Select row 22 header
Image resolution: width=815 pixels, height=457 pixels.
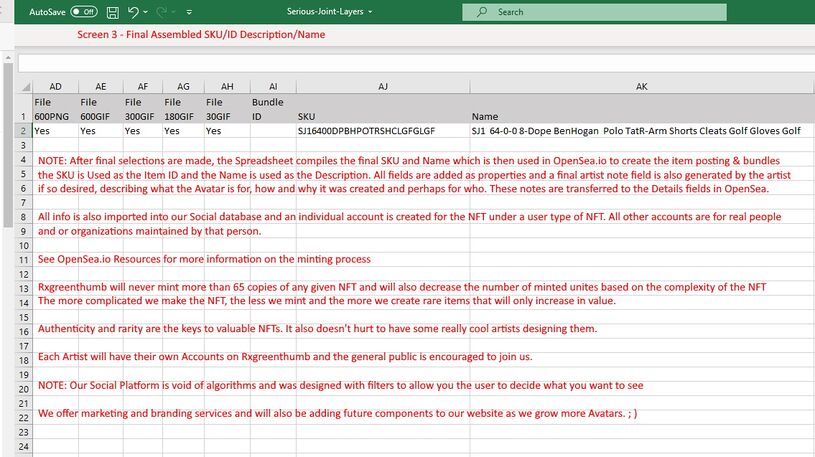coord(23,417)
